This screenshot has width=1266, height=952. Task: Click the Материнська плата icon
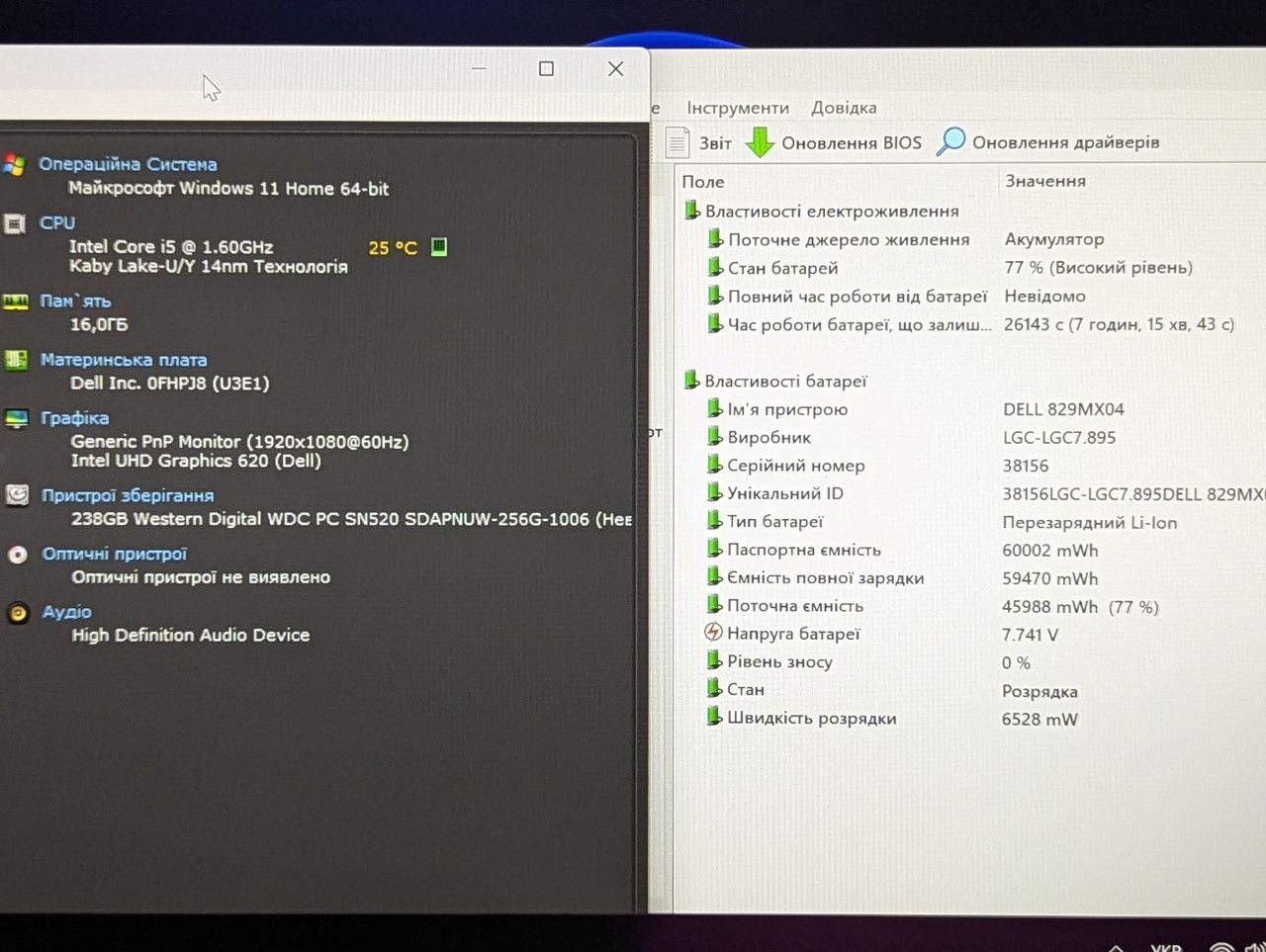[x=16, y=360]
